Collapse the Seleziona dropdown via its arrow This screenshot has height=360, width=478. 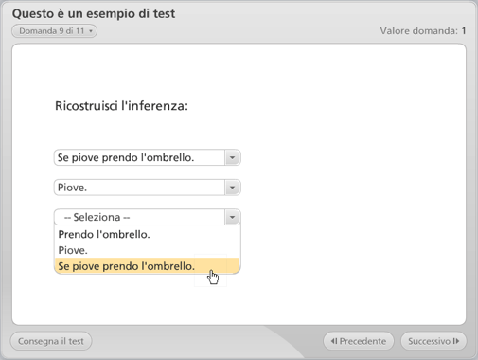[232, 217]
